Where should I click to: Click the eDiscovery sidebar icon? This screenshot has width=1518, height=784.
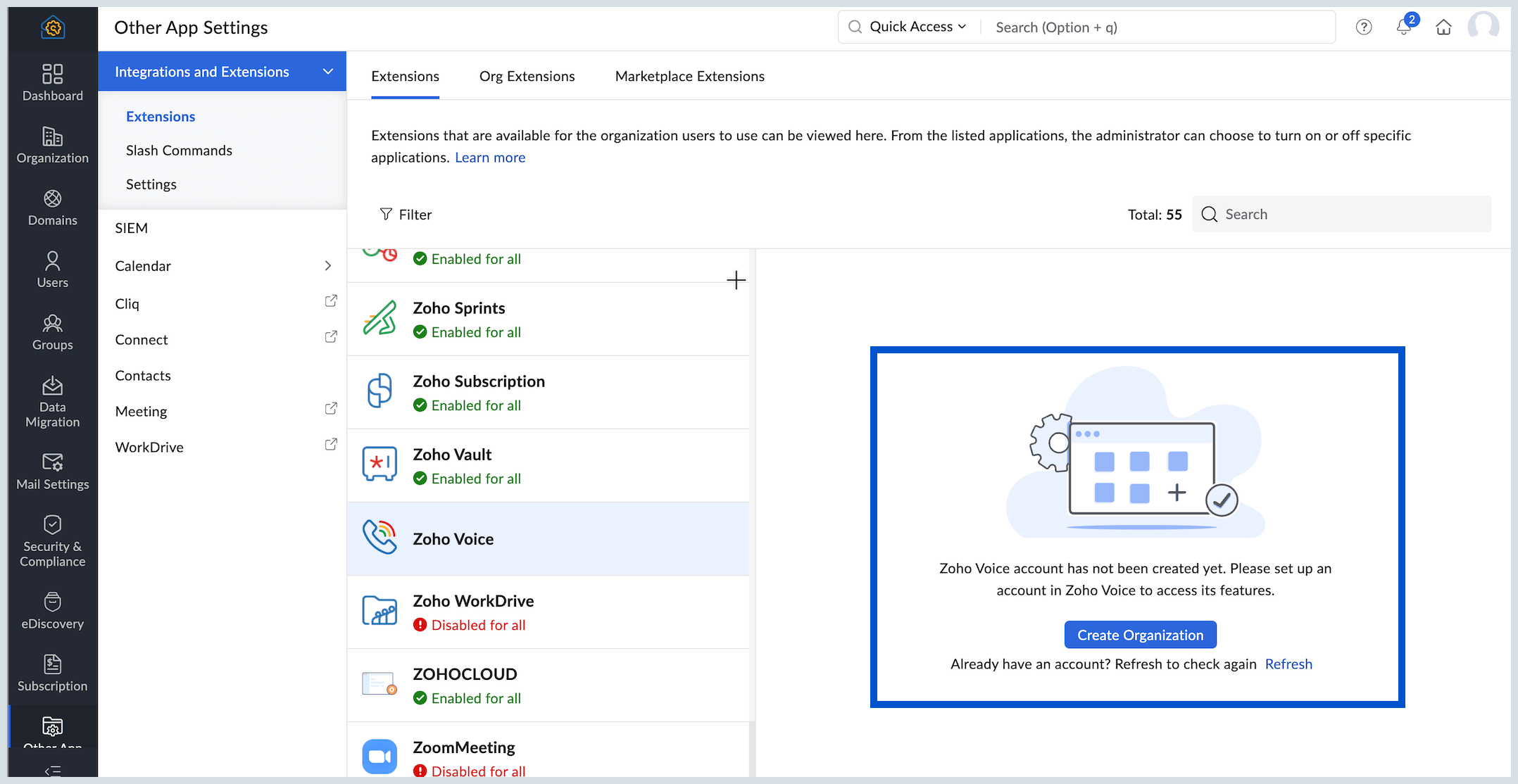pos(52,610)
